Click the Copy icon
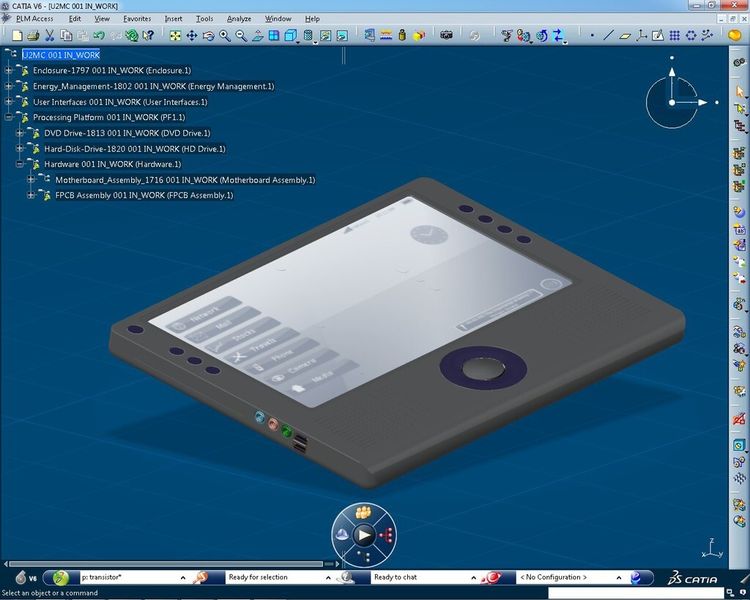The width and height of the screenshot is (750, 600). point(66,35)
